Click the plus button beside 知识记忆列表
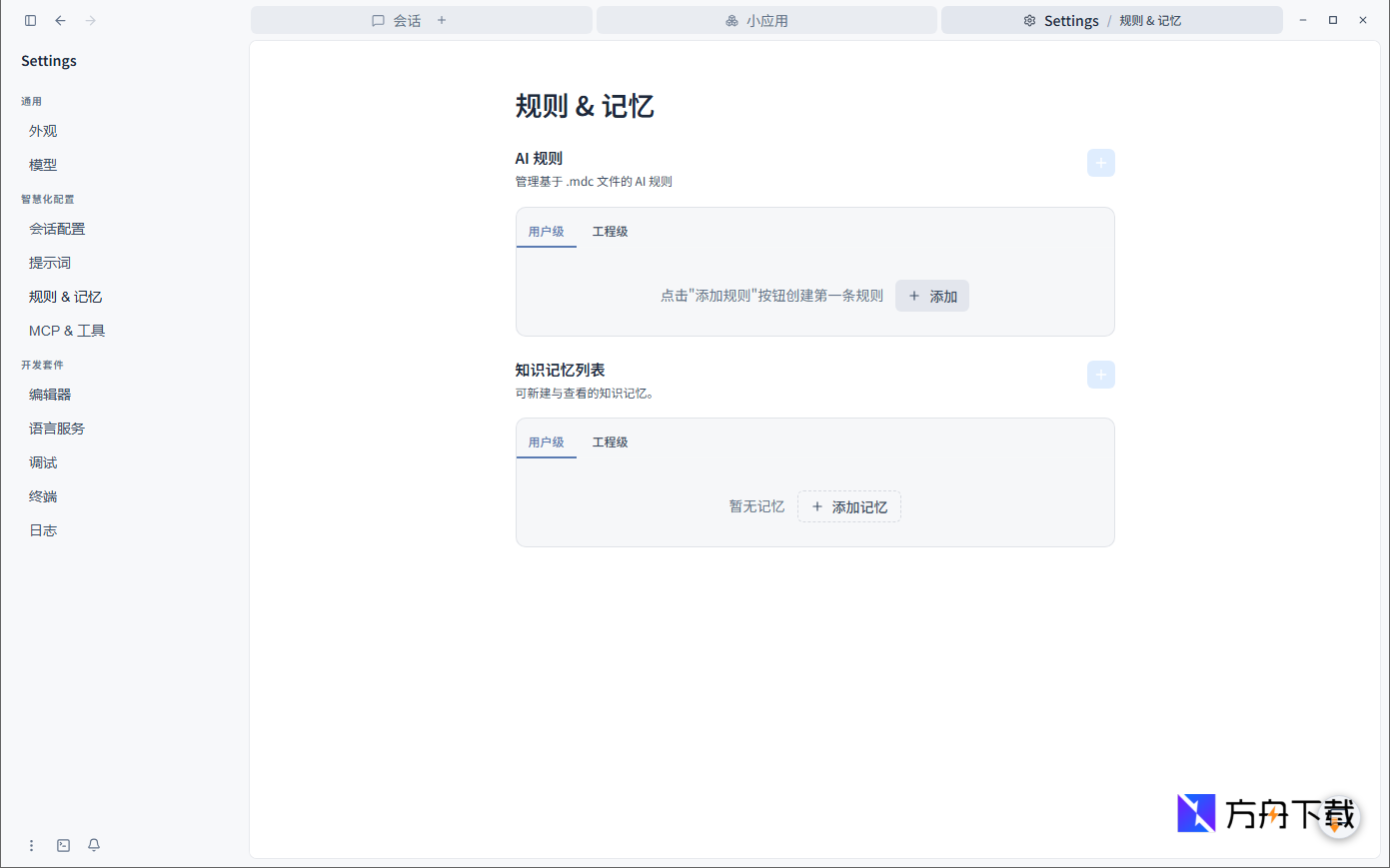Screen dimensions: 1390x868 [x=1100, y=374]
